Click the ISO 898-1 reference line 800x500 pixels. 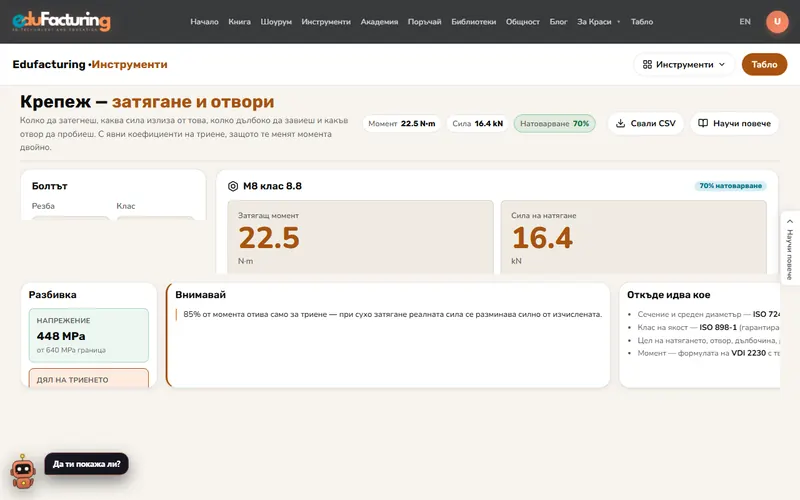[708, 327]
